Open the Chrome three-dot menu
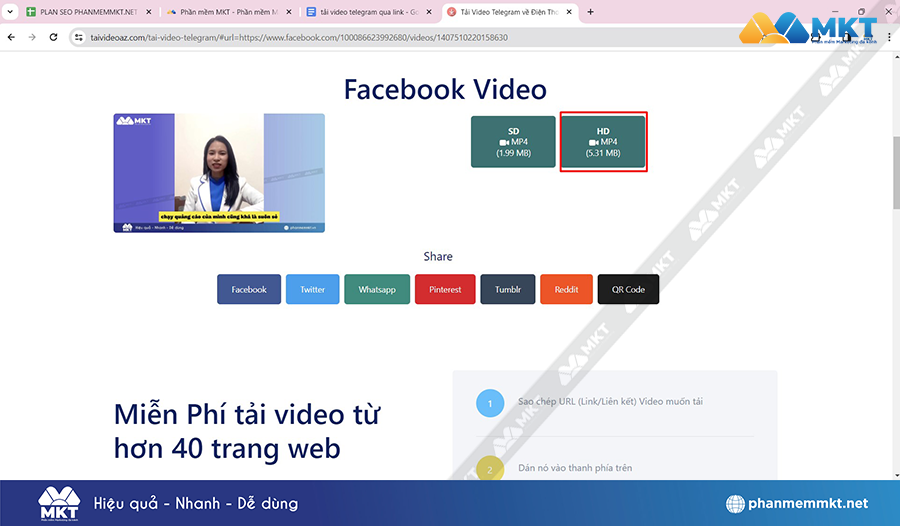The height and width of the screenshot is (526, 900). tap(889, 37)
